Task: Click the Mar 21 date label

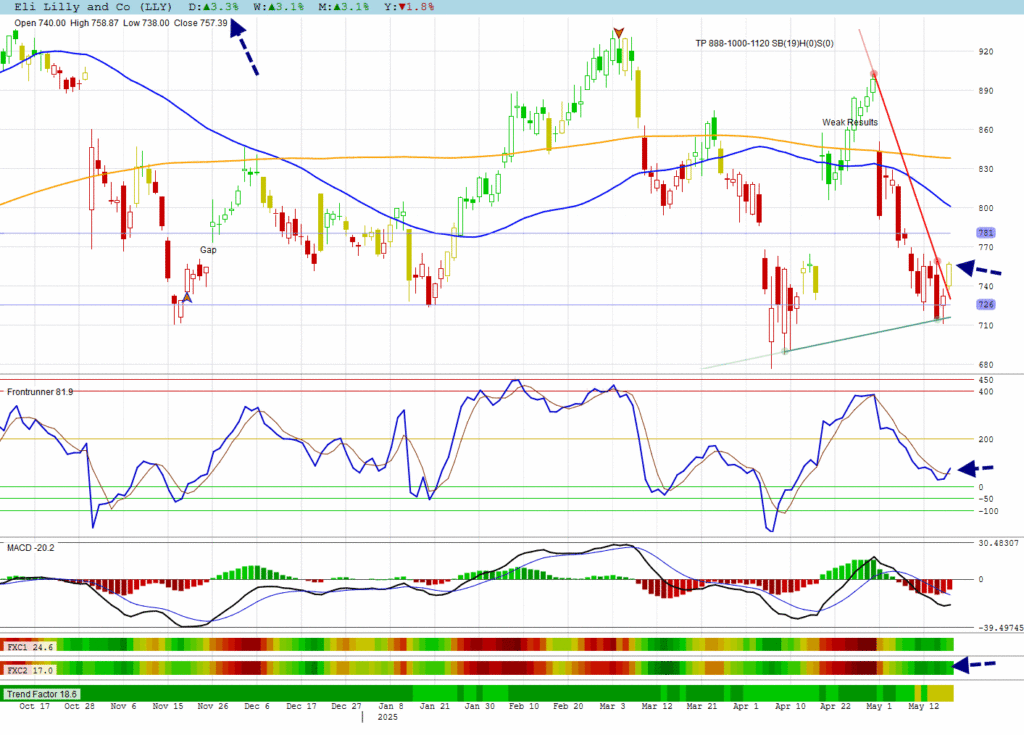Action: tap(702, 706)
